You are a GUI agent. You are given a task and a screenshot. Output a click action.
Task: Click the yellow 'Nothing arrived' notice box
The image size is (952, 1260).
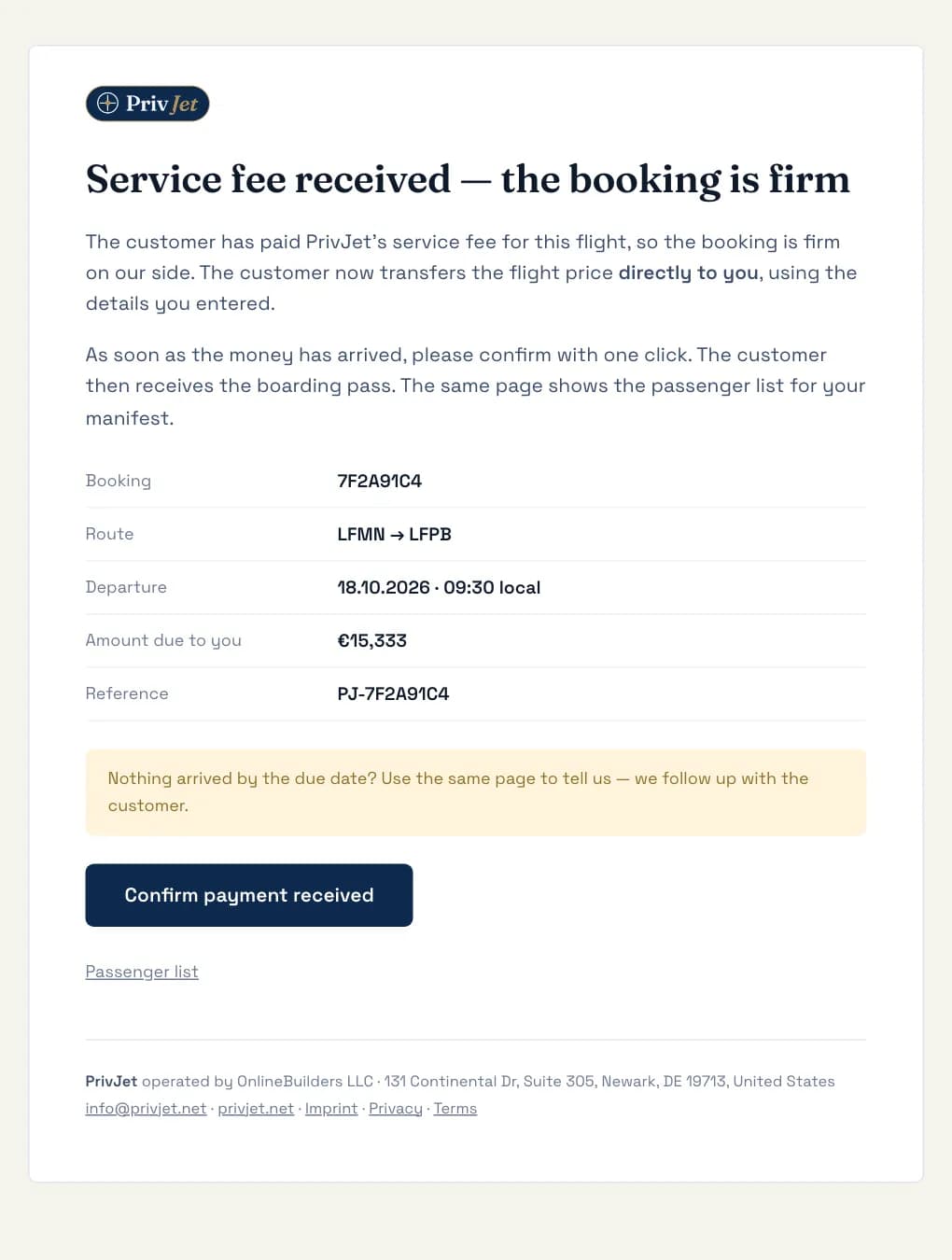476,792
